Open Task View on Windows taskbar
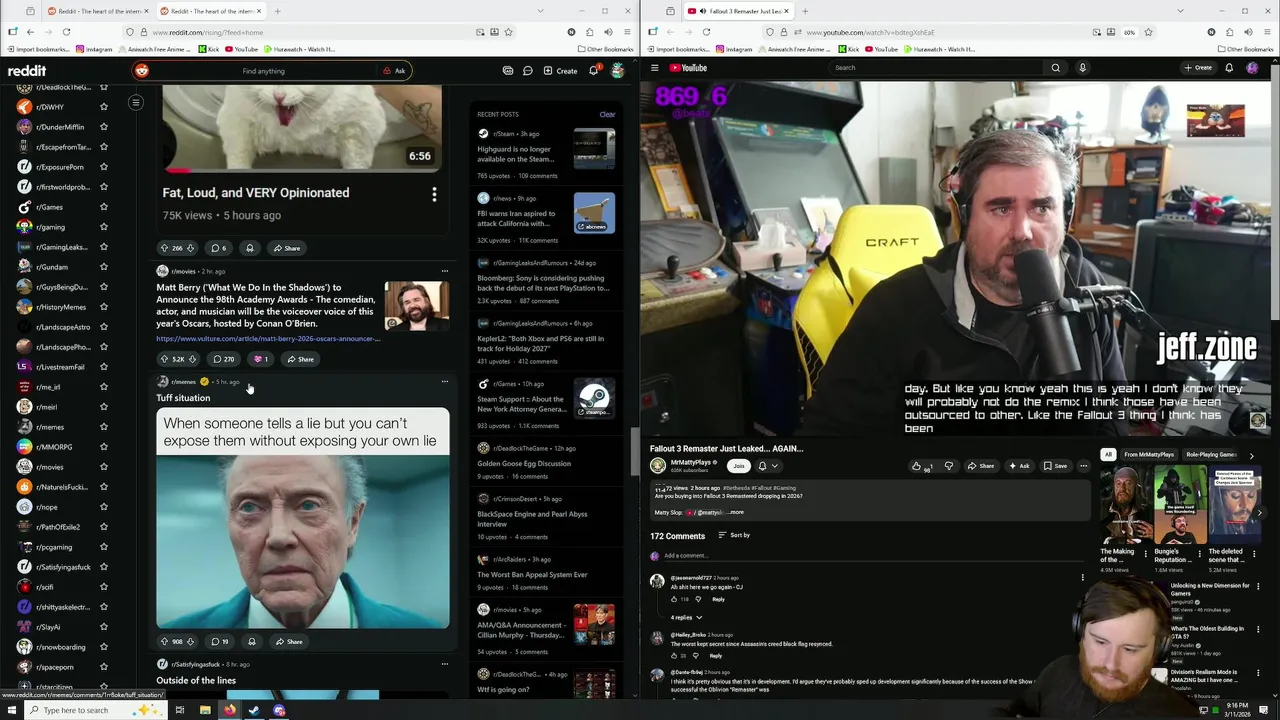The image size is (1280, 720). pos(179,710)
